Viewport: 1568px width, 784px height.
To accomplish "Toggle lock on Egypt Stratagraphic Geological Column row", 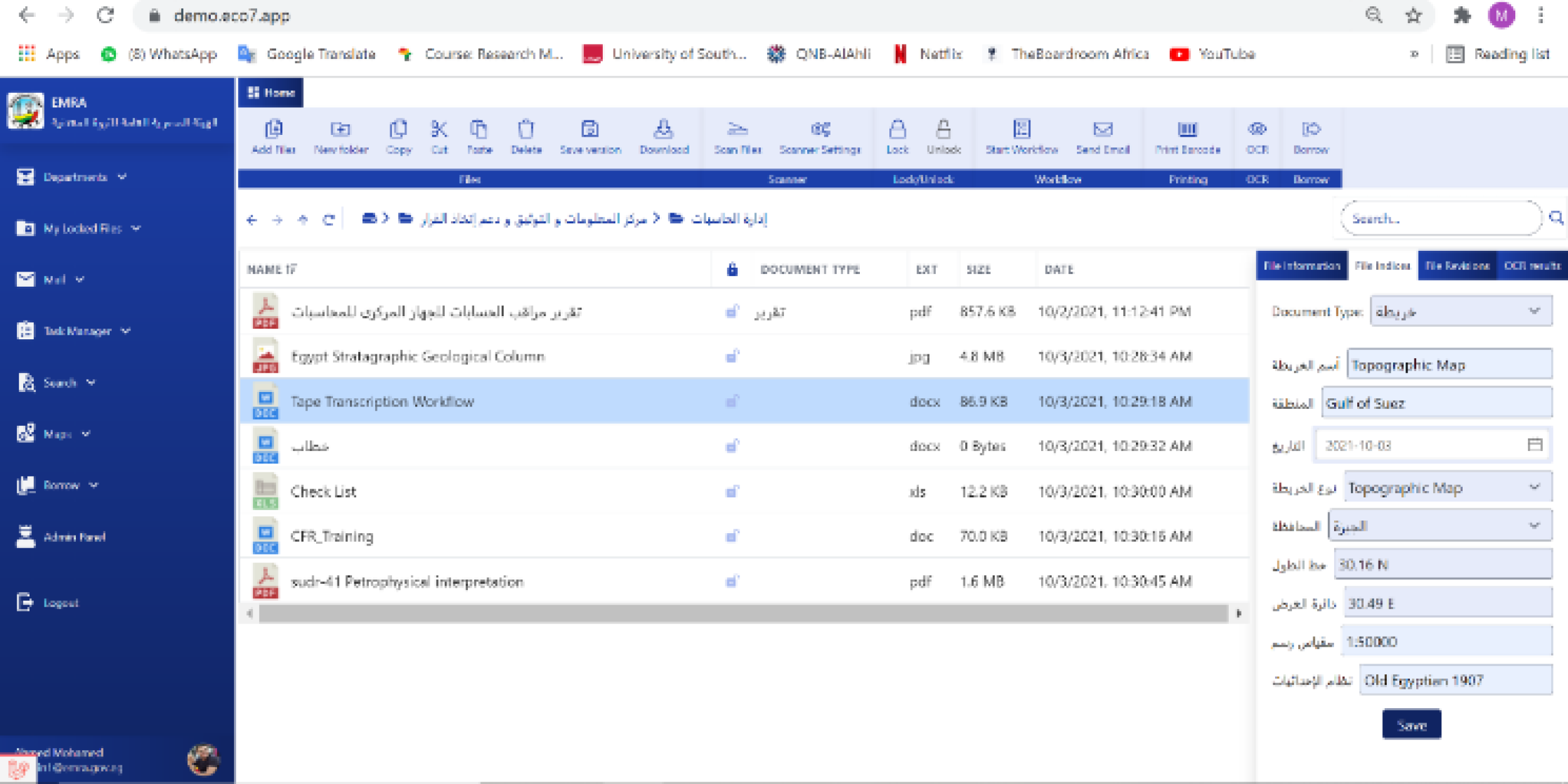I will pos(732,356).
